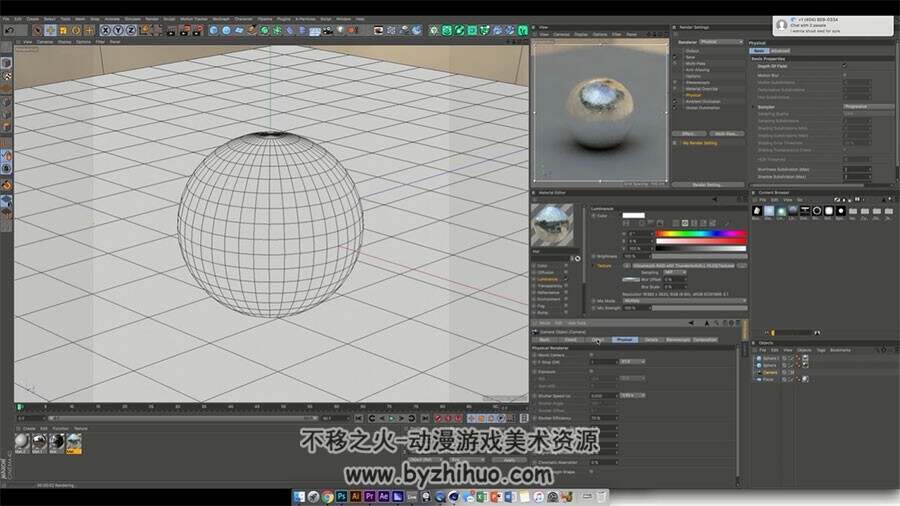Select the fourth material in Material Manager
The height and width of the screenshot is (506, 900).
point(73,442)
